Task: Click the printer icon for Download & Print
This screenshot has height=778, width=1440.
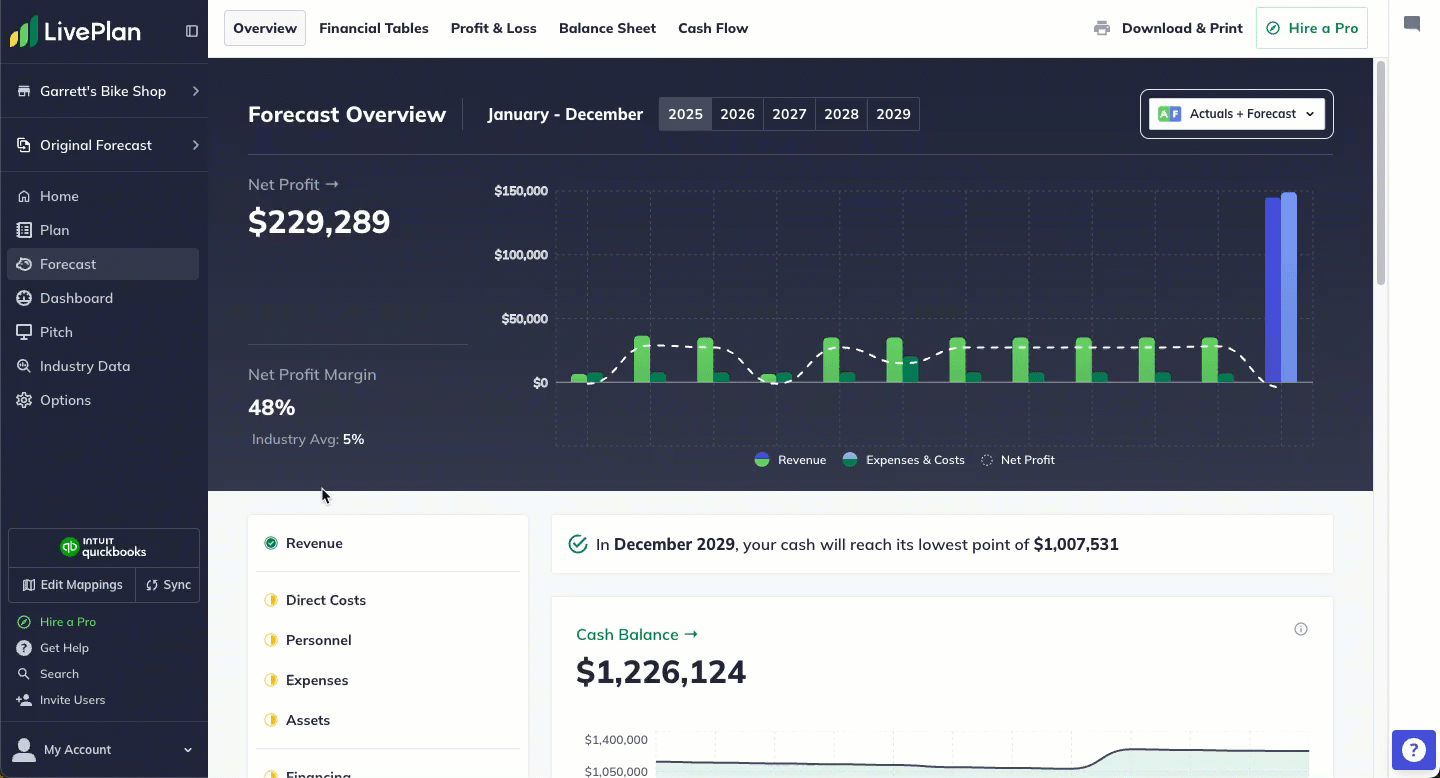Action: pos(1102,28)
